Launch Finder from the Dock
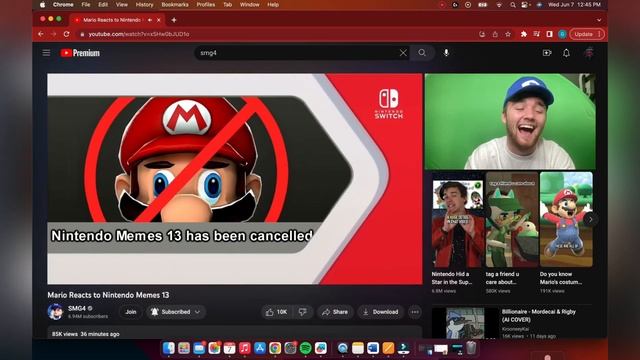Screen dimensions: 640x360 click(169, 348)
